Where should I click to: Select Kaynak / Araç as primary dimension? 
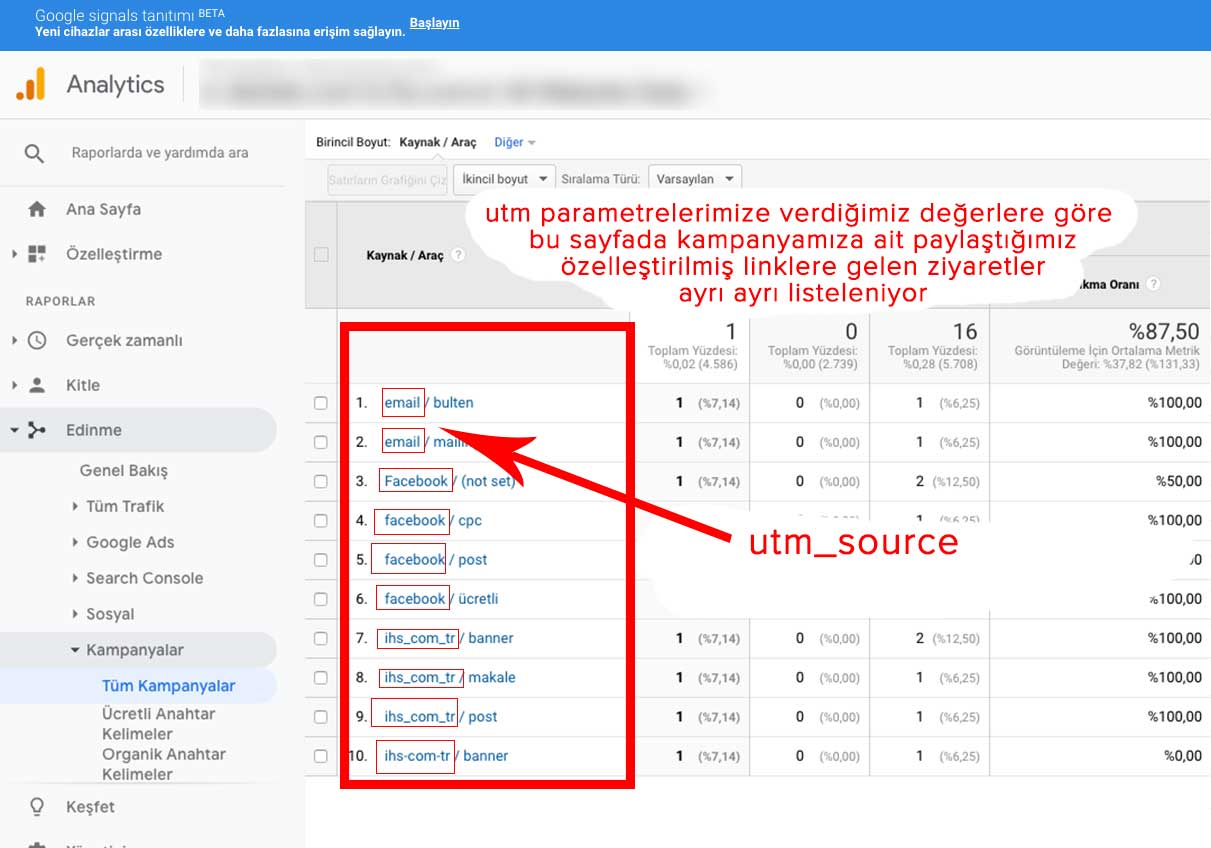(438, 142)
